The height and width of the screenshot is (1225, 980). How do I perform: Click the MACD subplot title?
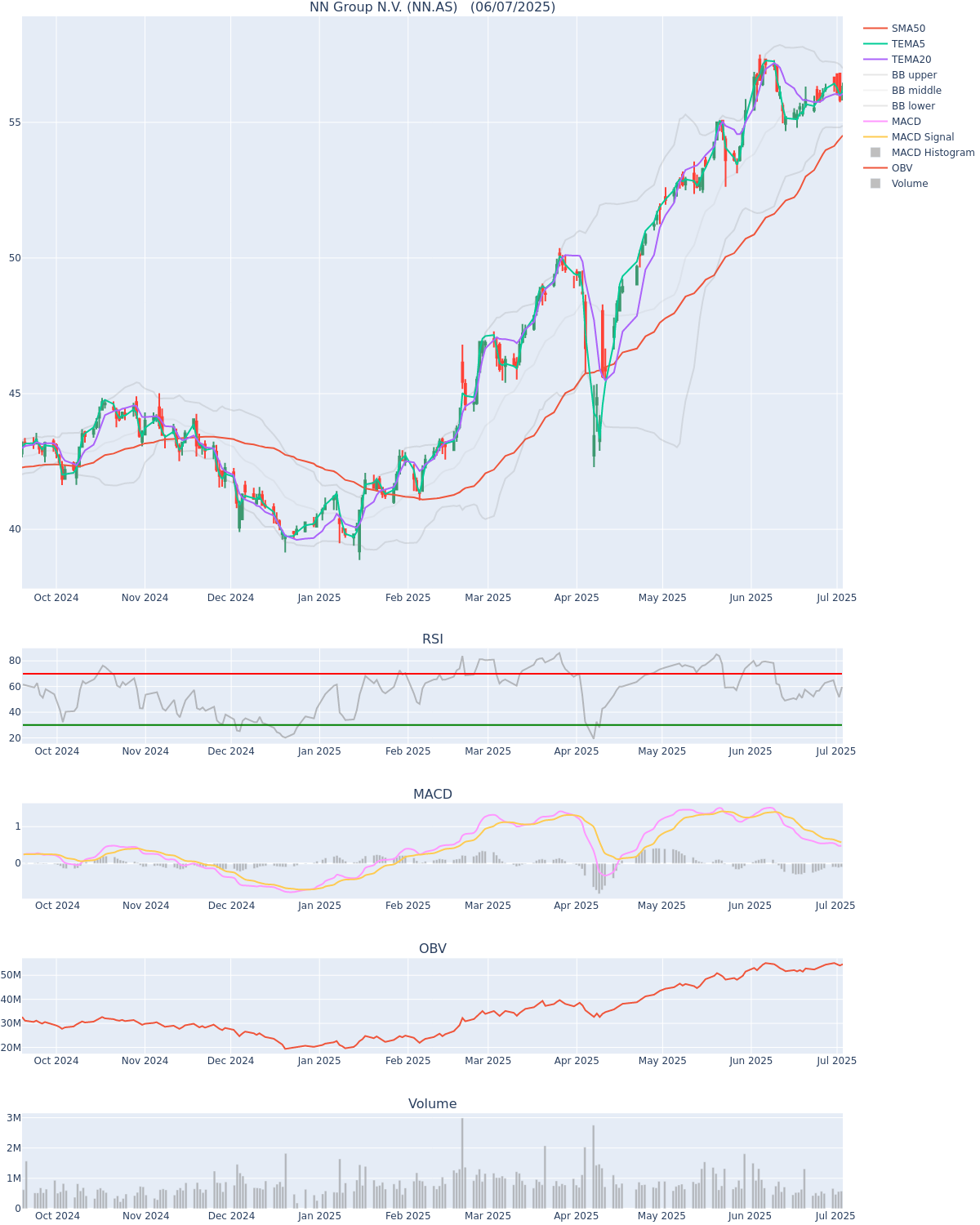coord(432,795)
